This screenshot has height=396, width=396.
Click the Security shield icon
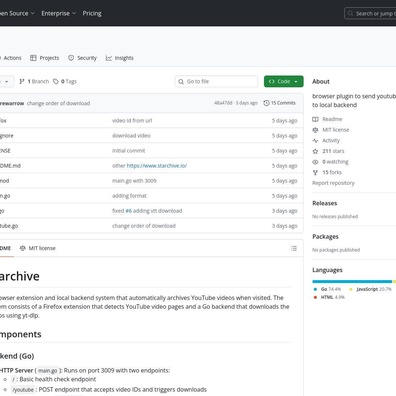pos(71,58)
